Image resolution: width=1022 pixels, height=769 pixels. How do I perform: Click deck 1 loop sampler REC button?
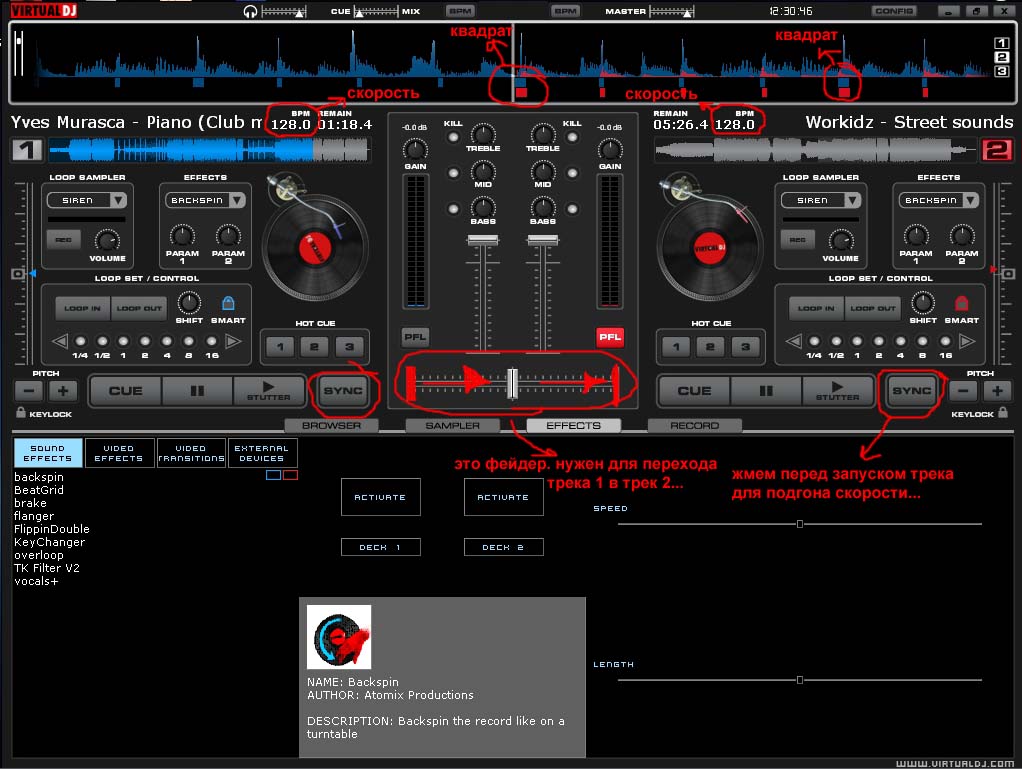tap(63, 240)
